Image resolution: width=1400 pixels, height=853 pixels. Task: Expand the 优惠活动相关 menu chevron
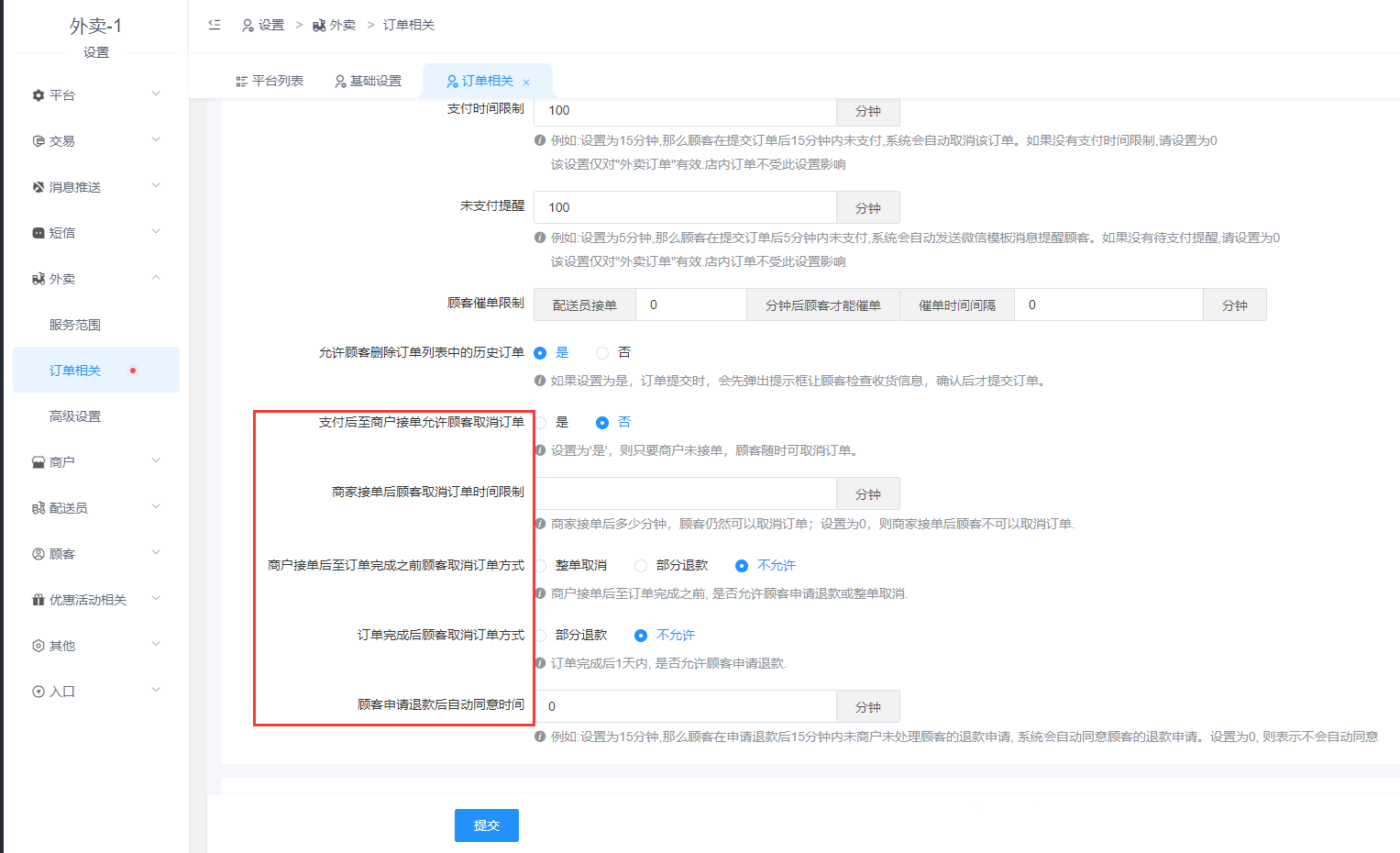156,598
